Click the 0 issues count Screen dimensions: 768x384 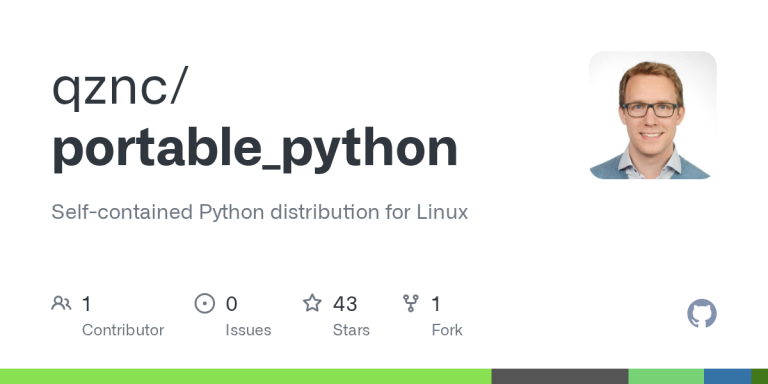[x=231, y=304]
